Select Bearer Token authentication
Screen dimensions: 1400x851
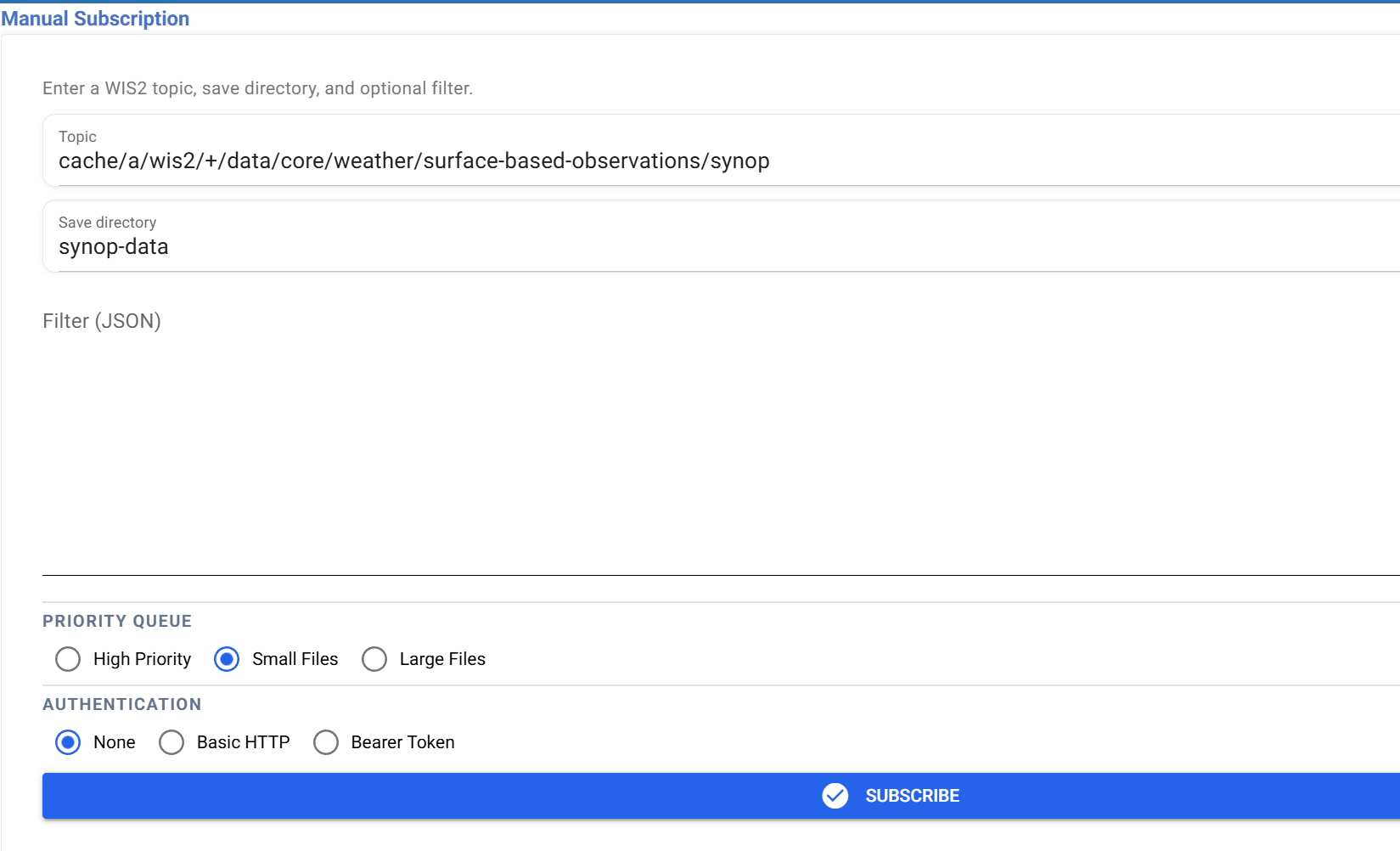click(326, 742)
